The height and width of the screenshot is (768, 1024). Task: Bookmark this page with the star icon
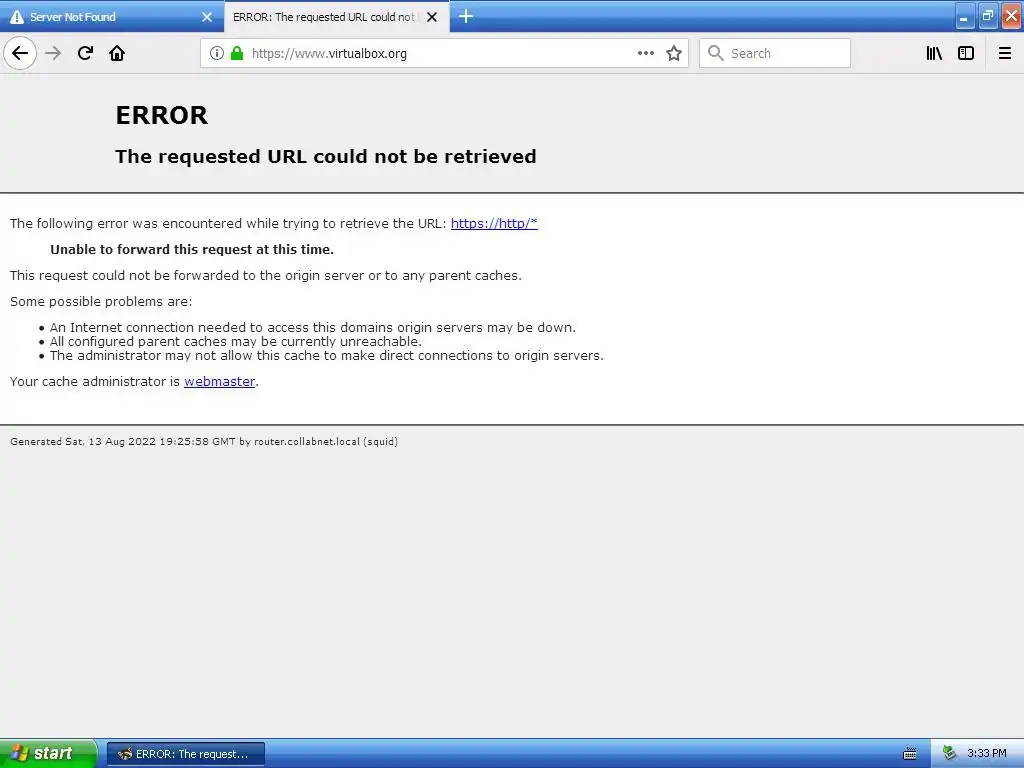coord(674,53)
